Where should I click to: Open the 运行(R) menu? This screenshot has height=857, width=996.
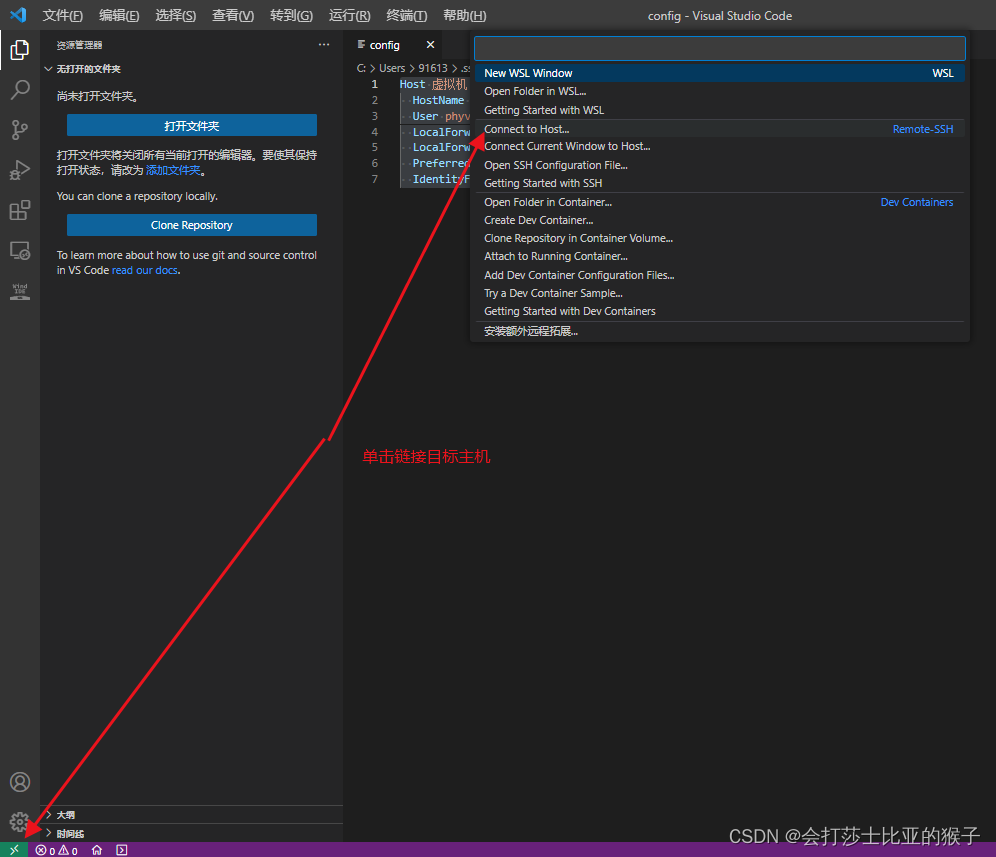click(x=349, y=15)
